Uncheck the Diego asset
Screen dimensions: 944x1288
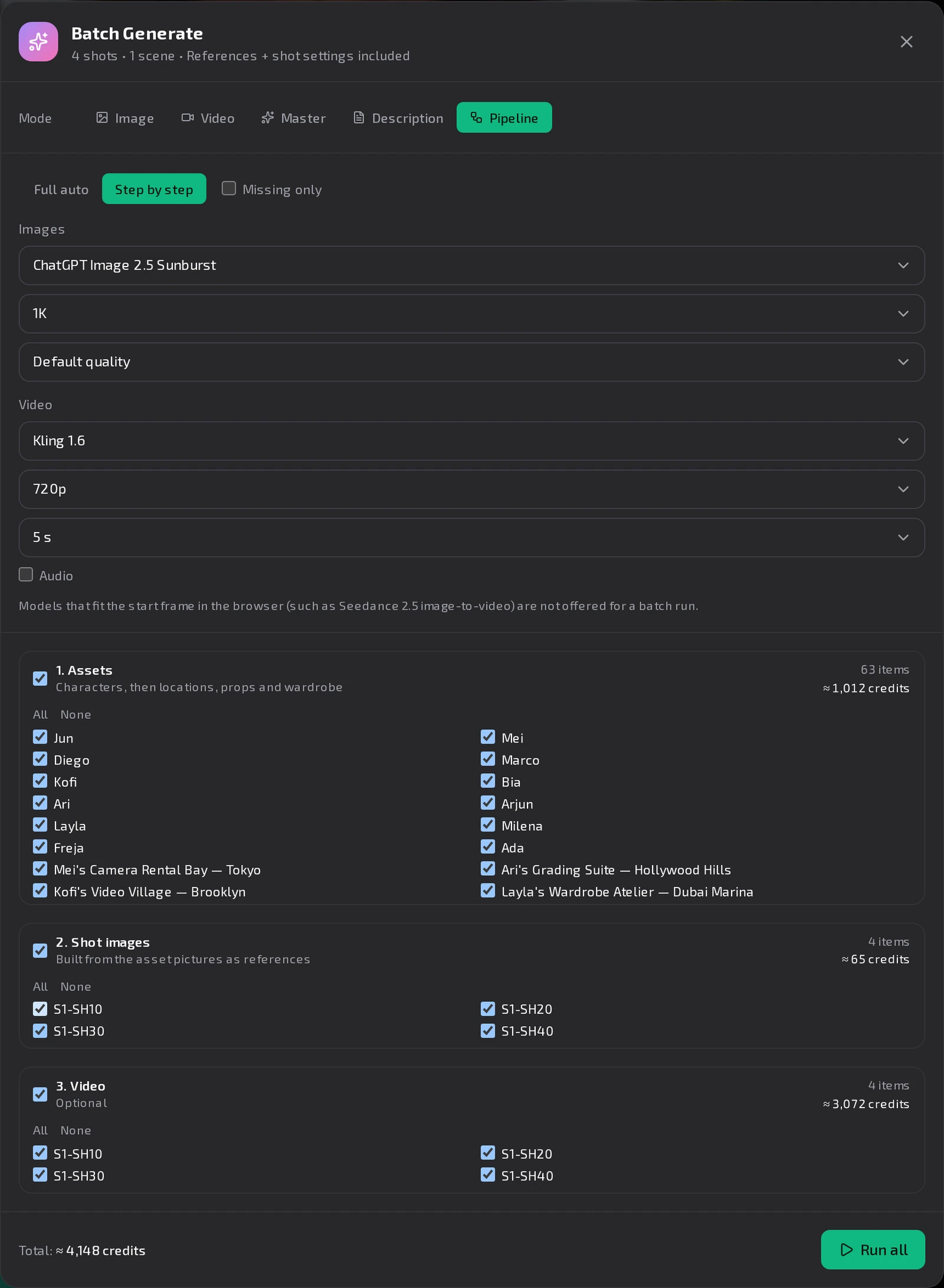pos(40,759)
